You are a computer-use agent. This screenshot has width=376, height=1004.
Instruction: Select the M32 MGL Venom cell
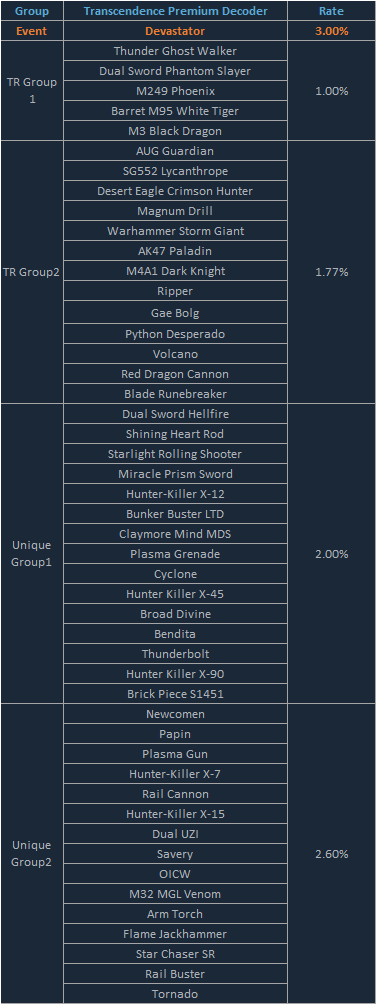pyautogui.click(x=175, y=894)
